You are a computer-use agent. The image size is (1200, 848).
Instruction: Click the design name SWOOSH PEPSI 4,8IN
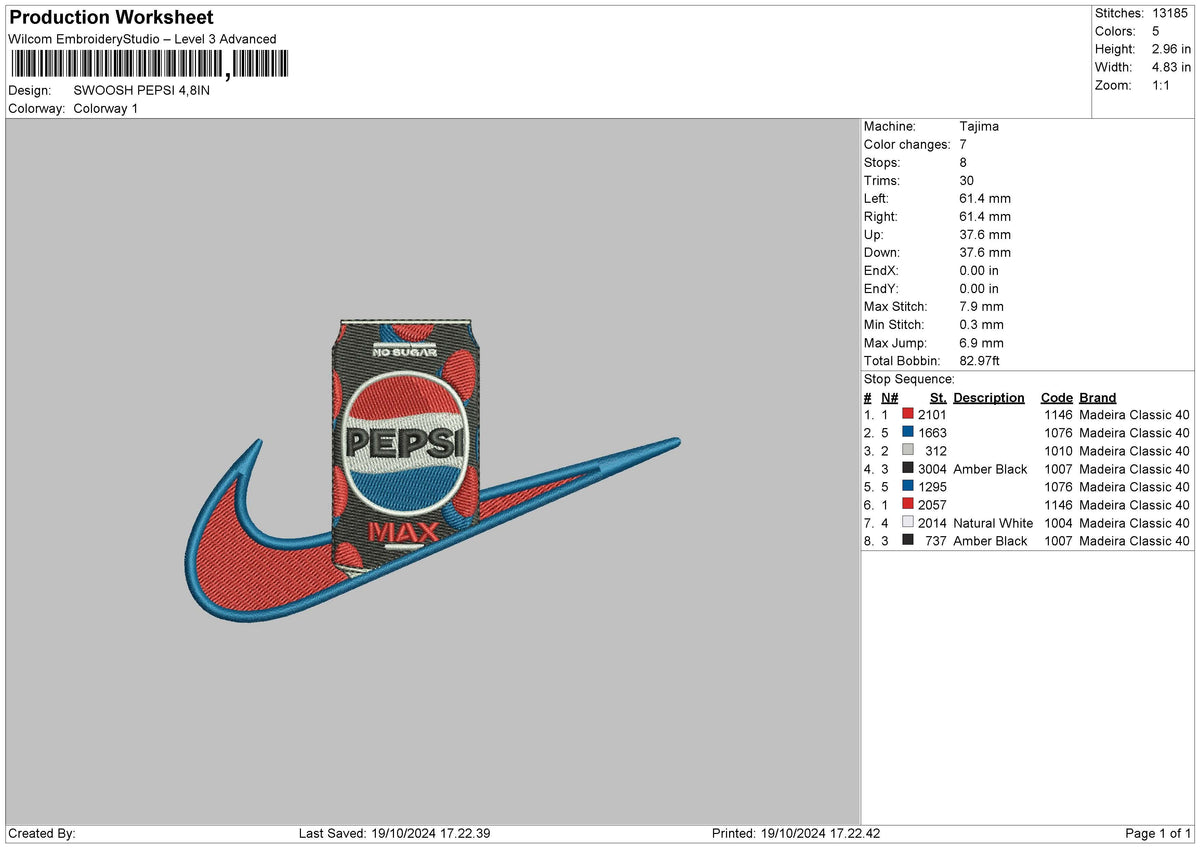pos(142,90)
